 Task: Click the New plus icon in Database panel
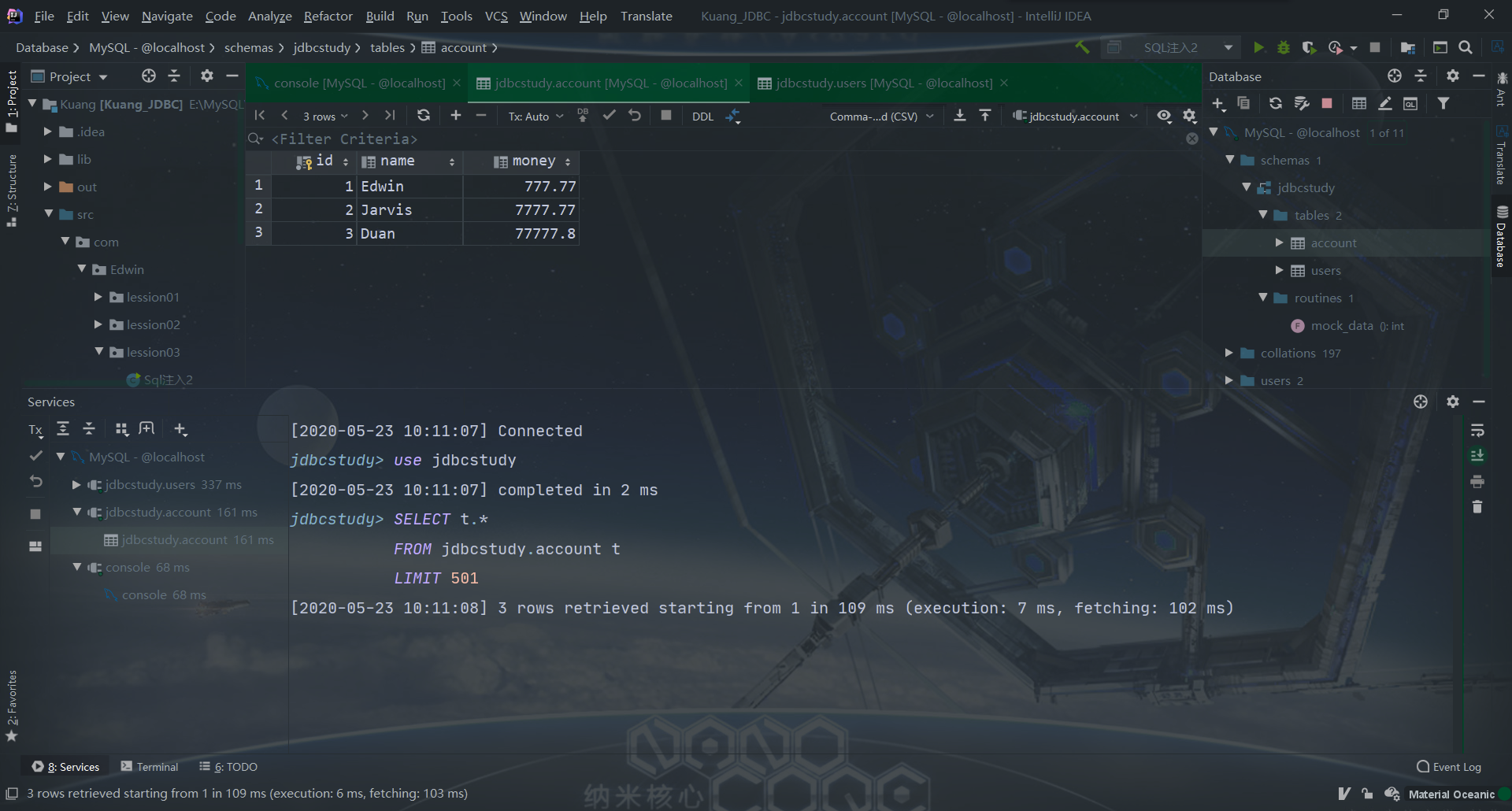(x=1218, y=104)
